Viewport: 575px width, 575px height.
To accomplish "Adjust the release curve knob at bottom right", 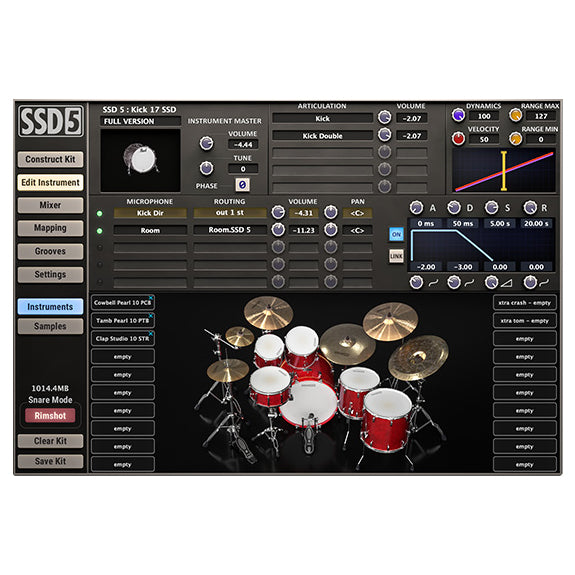I will point(530,282).
